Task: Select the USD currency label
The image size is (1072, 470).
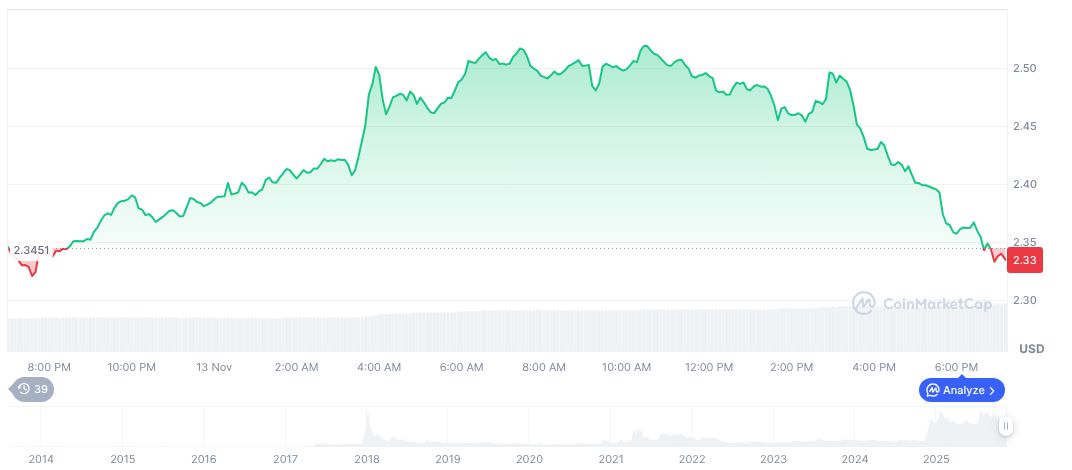Action: (x=1031, y=349)
